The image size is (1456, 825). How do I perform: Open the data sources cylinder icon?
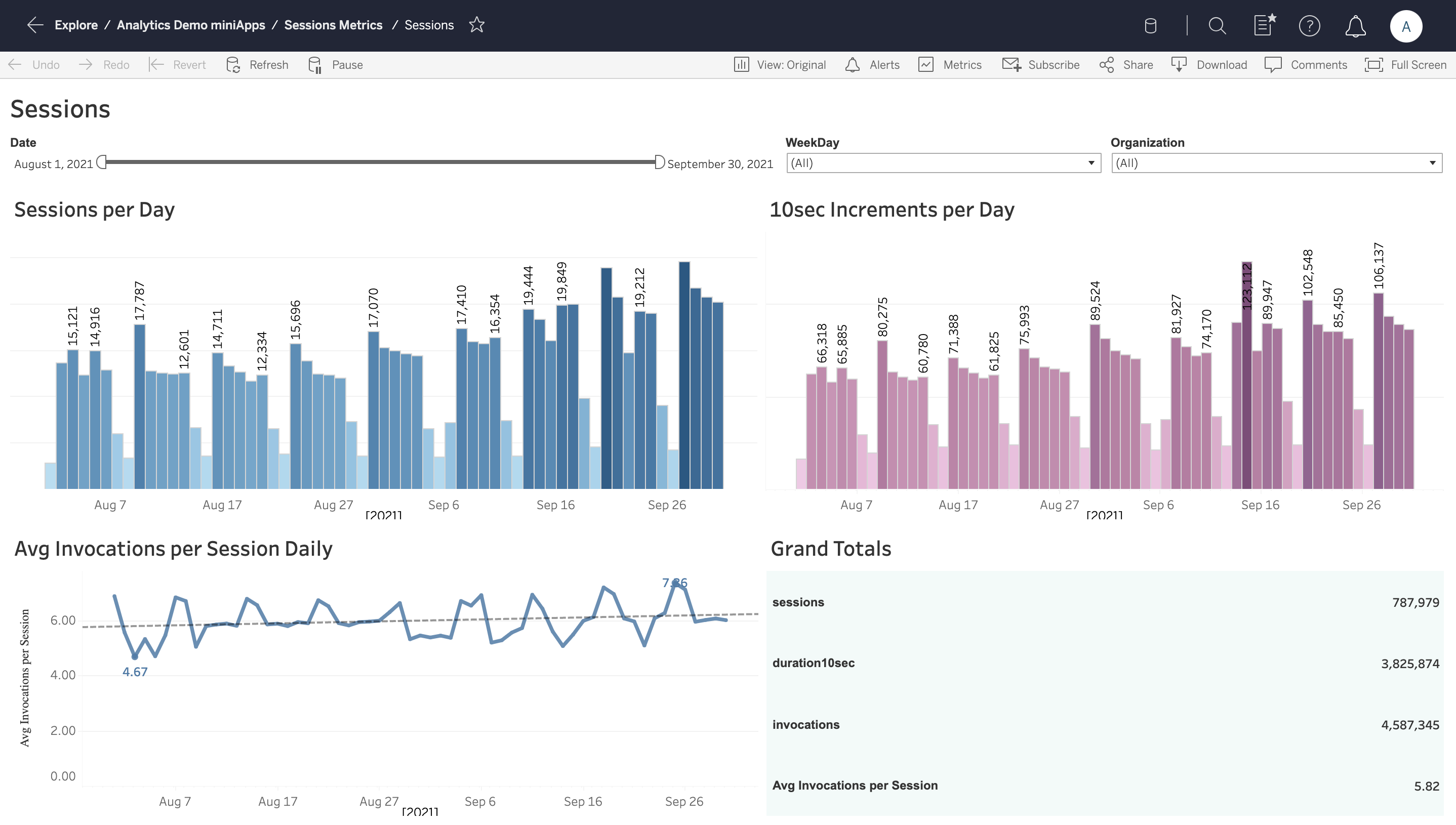pos(1150,26)
